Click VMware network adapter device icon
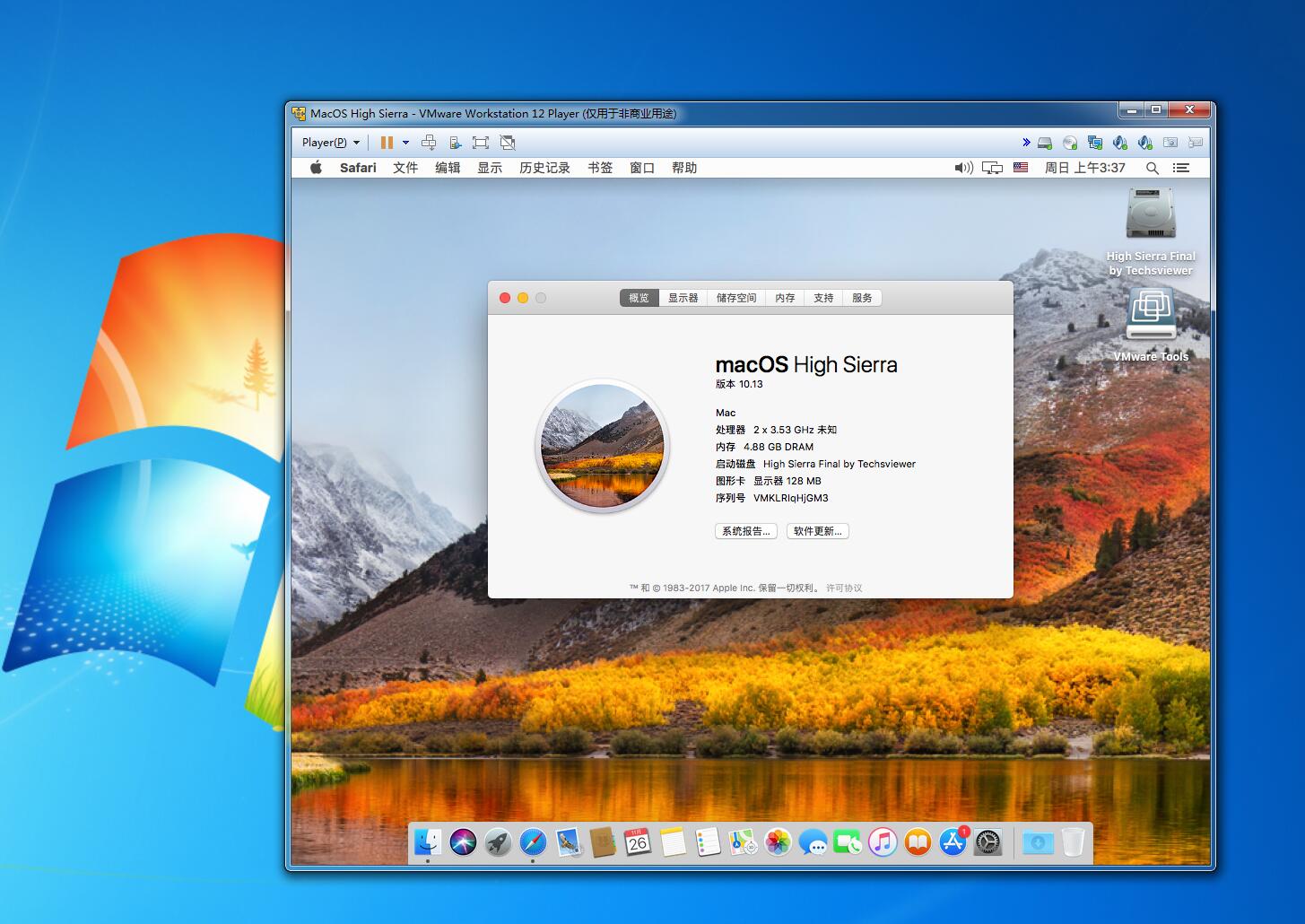The image size is (1305, 924). point(1095,143)
